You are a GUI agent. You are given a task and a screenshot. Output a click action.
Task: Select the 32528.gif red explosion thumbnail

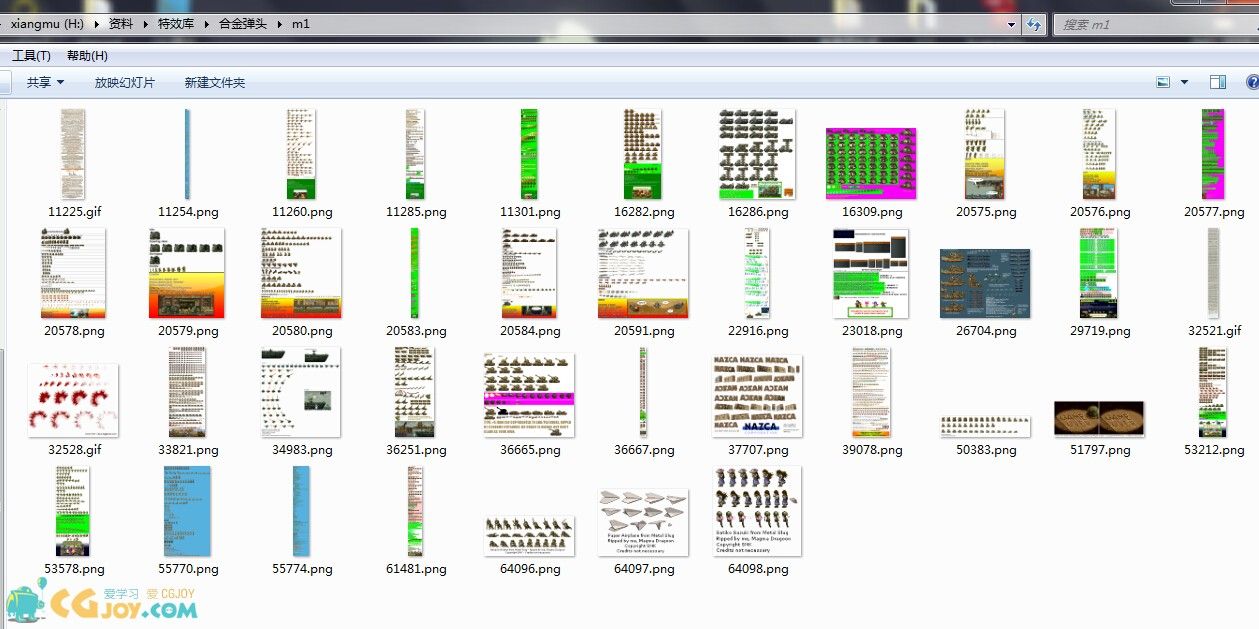74,401
